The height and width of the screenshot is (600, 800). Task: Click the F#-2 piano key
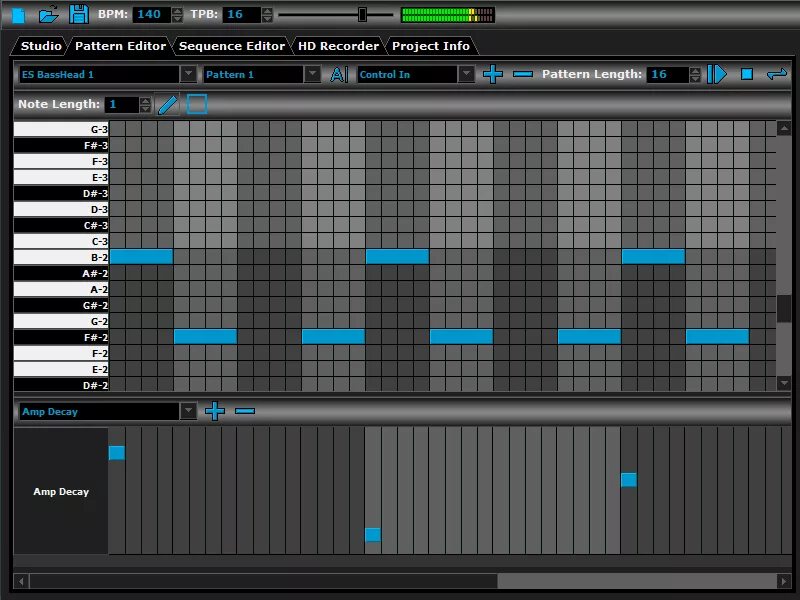tap(61, 337)
